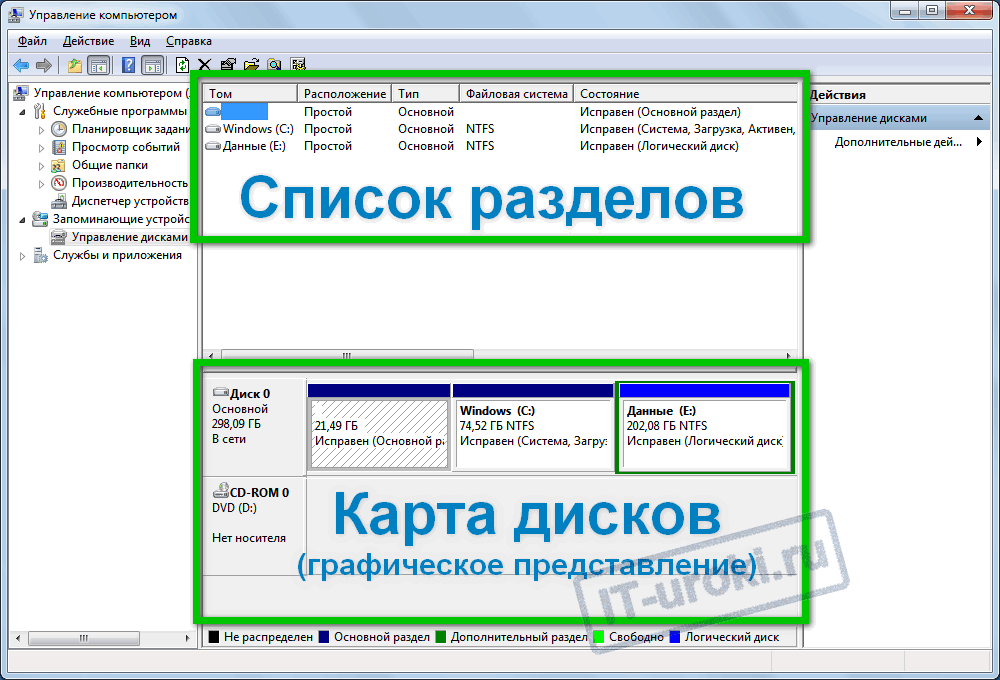Click the Службы и приложения icon

point(40,255)
